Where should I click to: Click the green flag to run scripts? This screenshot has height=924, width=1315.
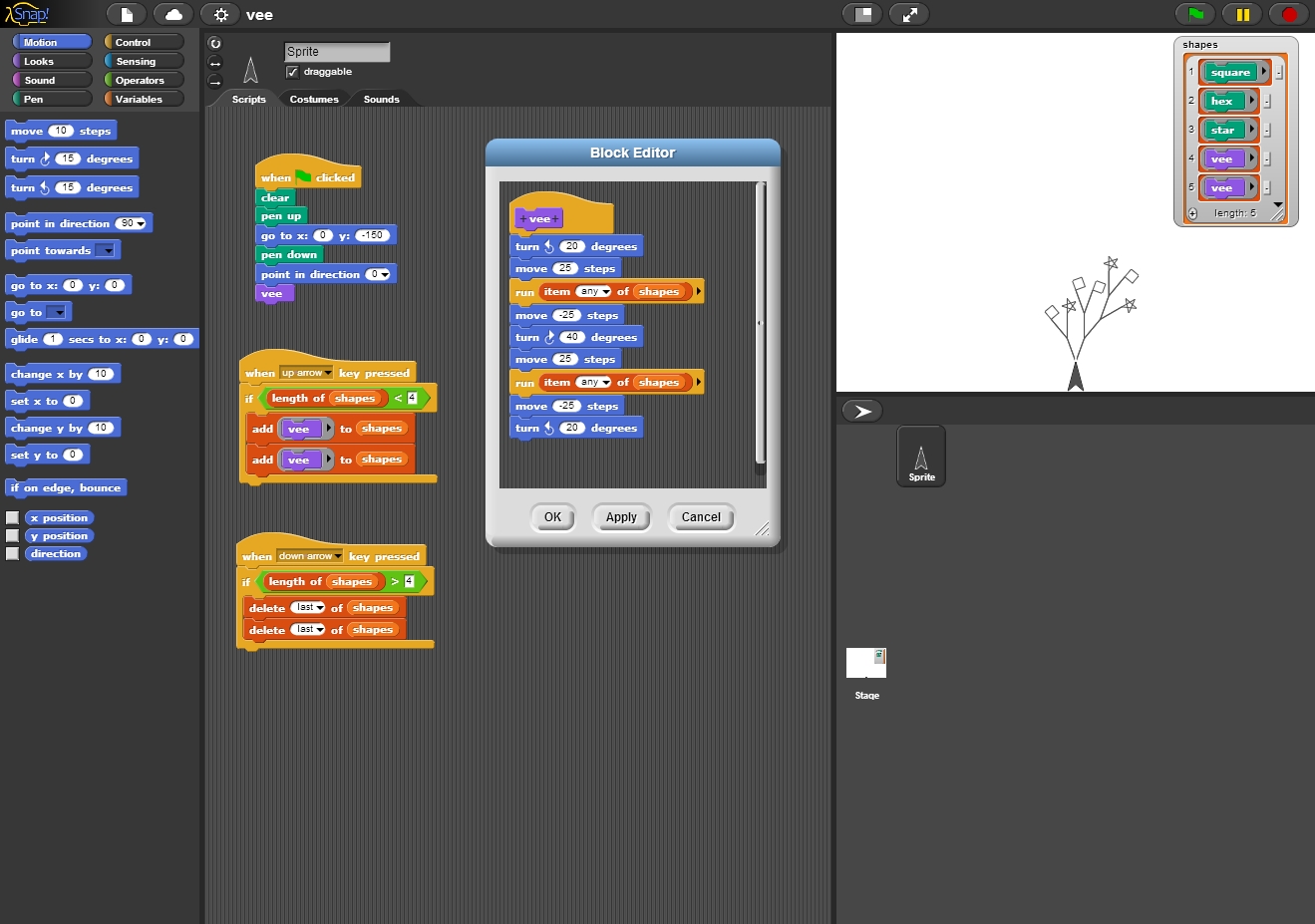point(1195,14)
